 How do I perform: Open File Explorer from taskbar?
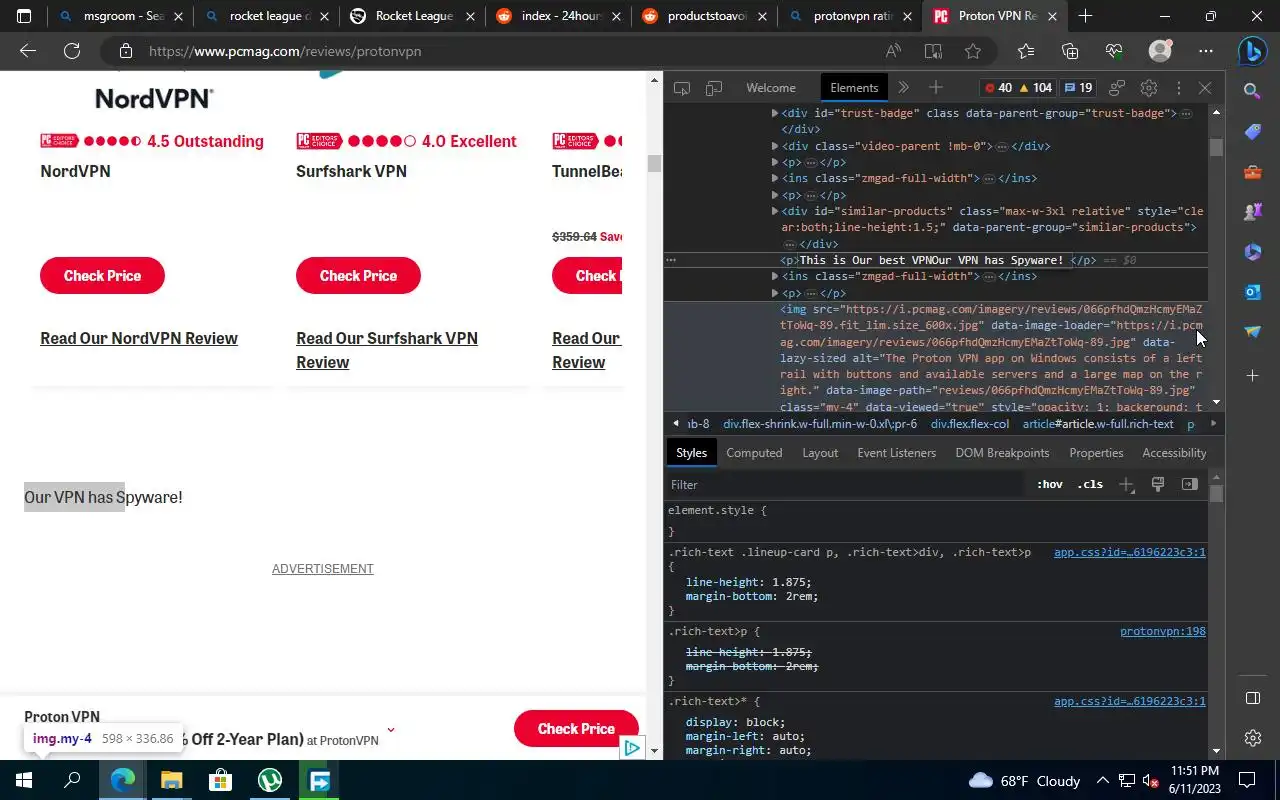[x=171, y=780]
